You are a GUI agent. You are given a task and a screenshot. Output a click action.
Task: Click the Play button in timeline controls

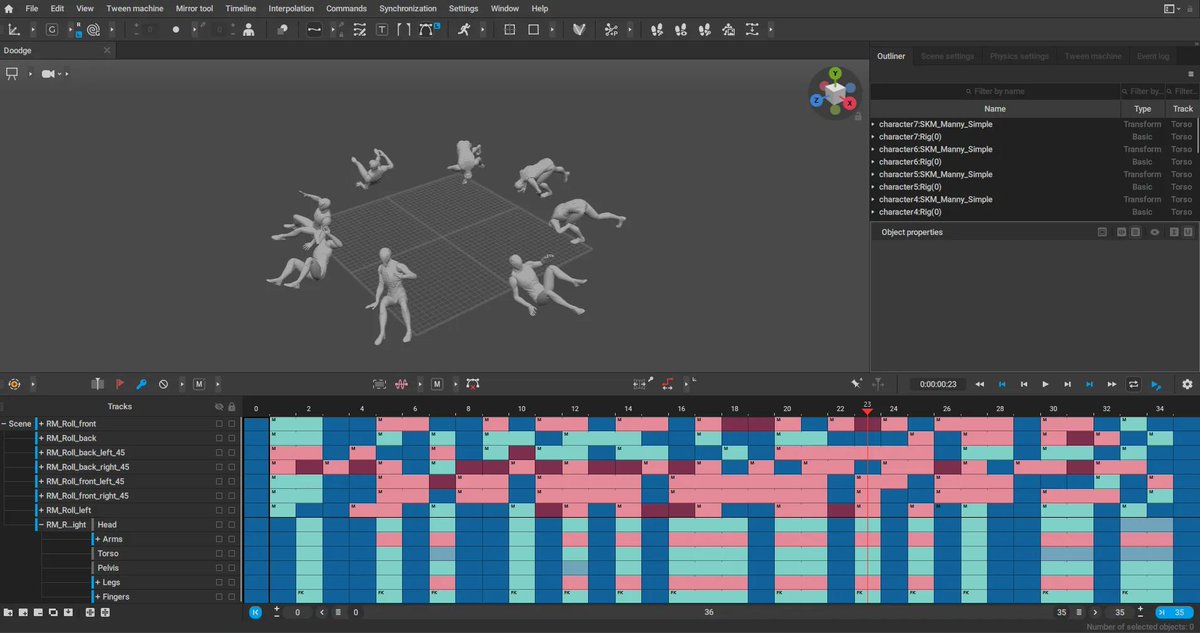pyautogui.click(x=1046, y=384)
